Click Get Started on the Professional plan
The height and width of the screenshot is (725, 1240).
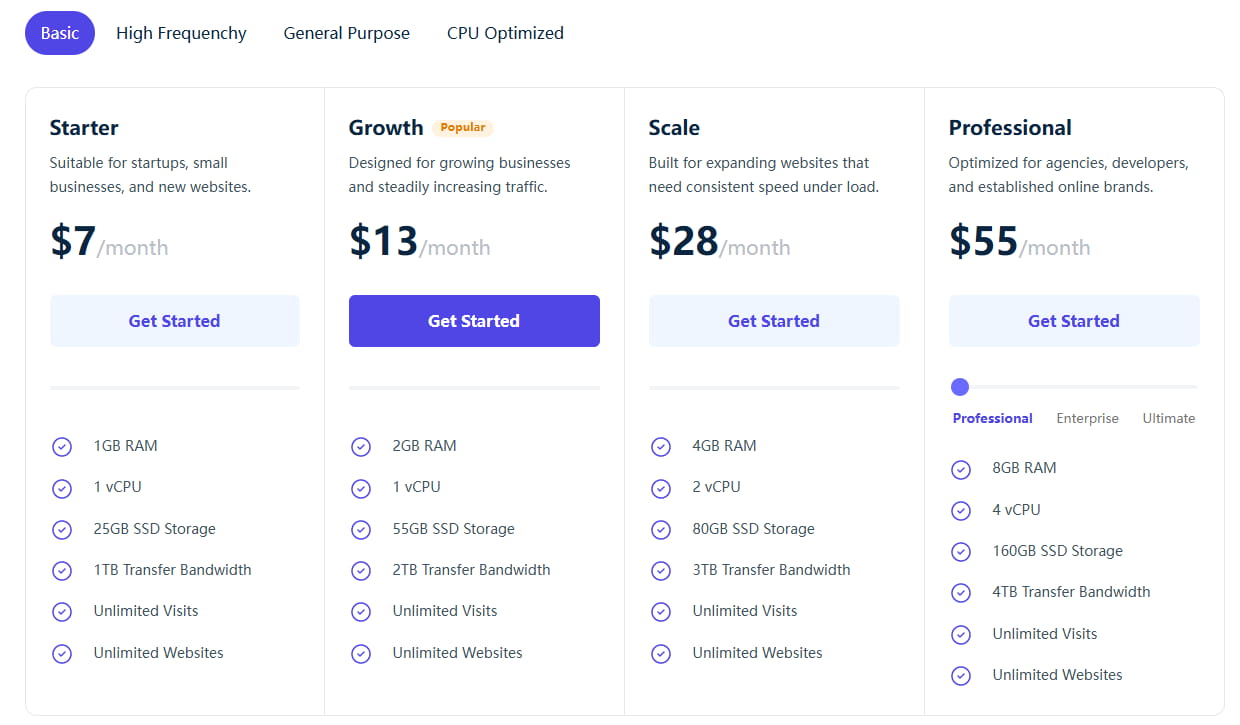coord(1074,321)
